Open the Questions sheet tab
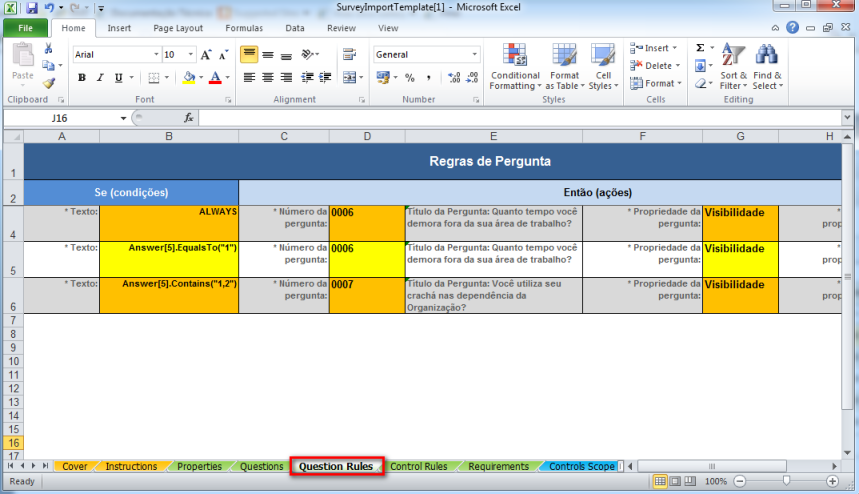This screenshot has height=494, width=859. tap(261, 466)
